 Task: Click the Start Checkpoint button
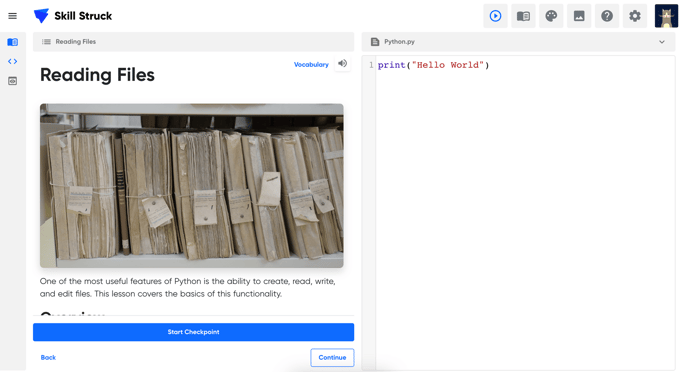193,332
